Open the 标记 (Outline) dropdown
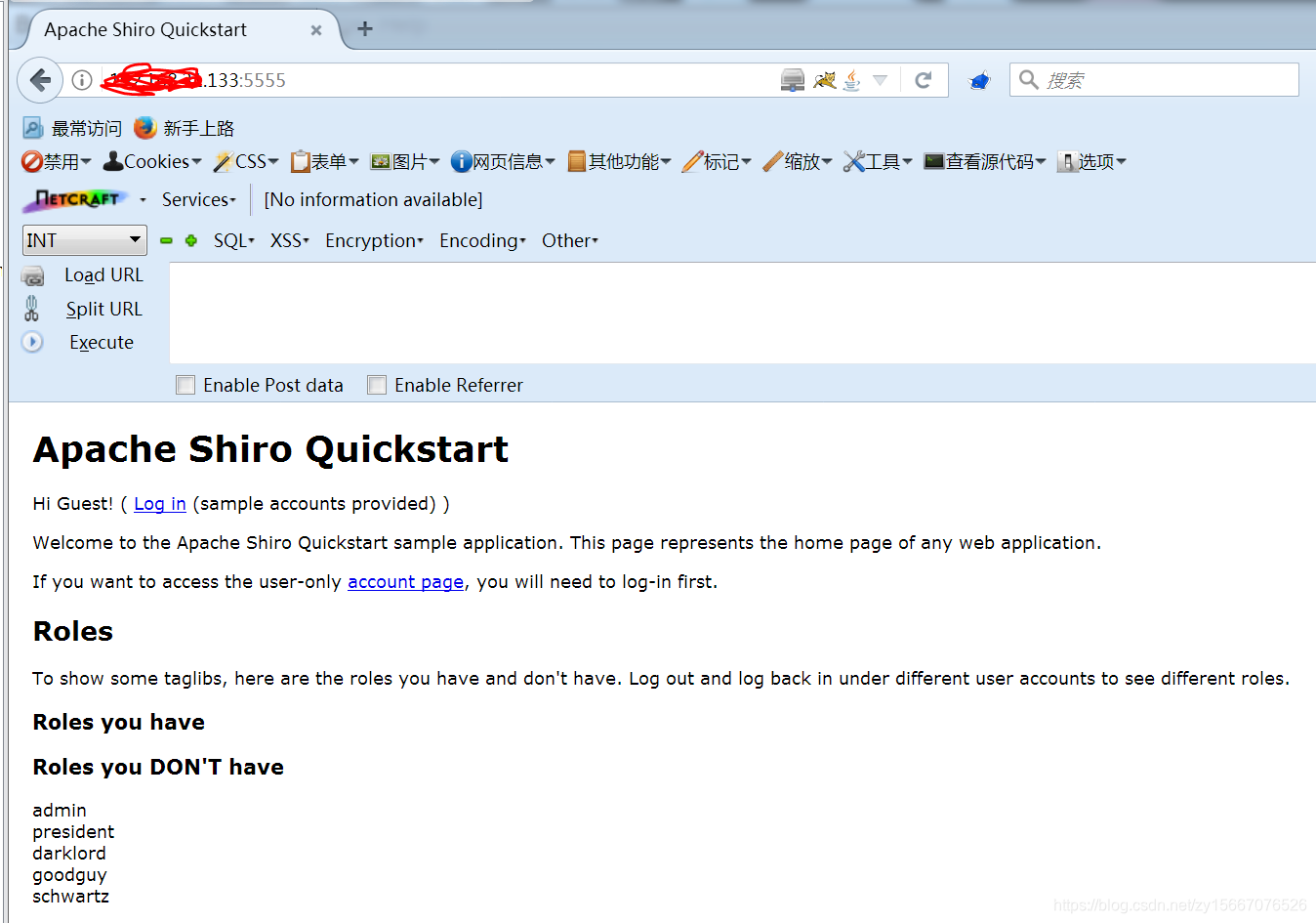The width and height of the screenshot is (1316, 923). coord(718,162)
